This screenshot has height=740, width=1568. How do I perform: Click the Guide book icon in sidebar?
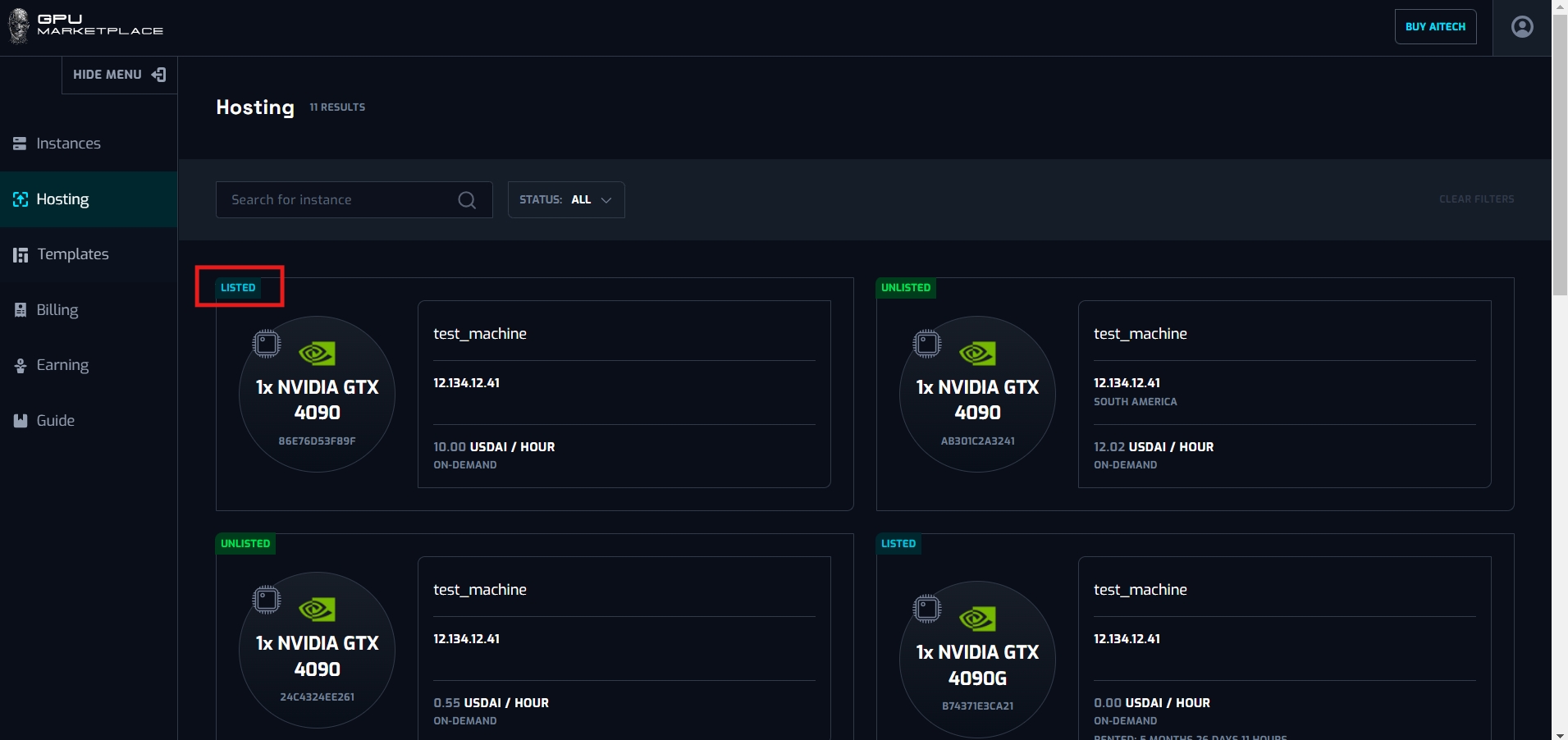[21, 421]
